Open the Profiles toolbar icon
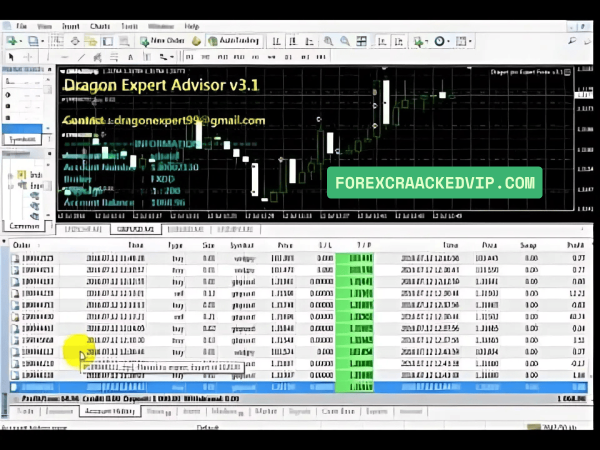The image size is (600, 450). click(x=33, y=41)
